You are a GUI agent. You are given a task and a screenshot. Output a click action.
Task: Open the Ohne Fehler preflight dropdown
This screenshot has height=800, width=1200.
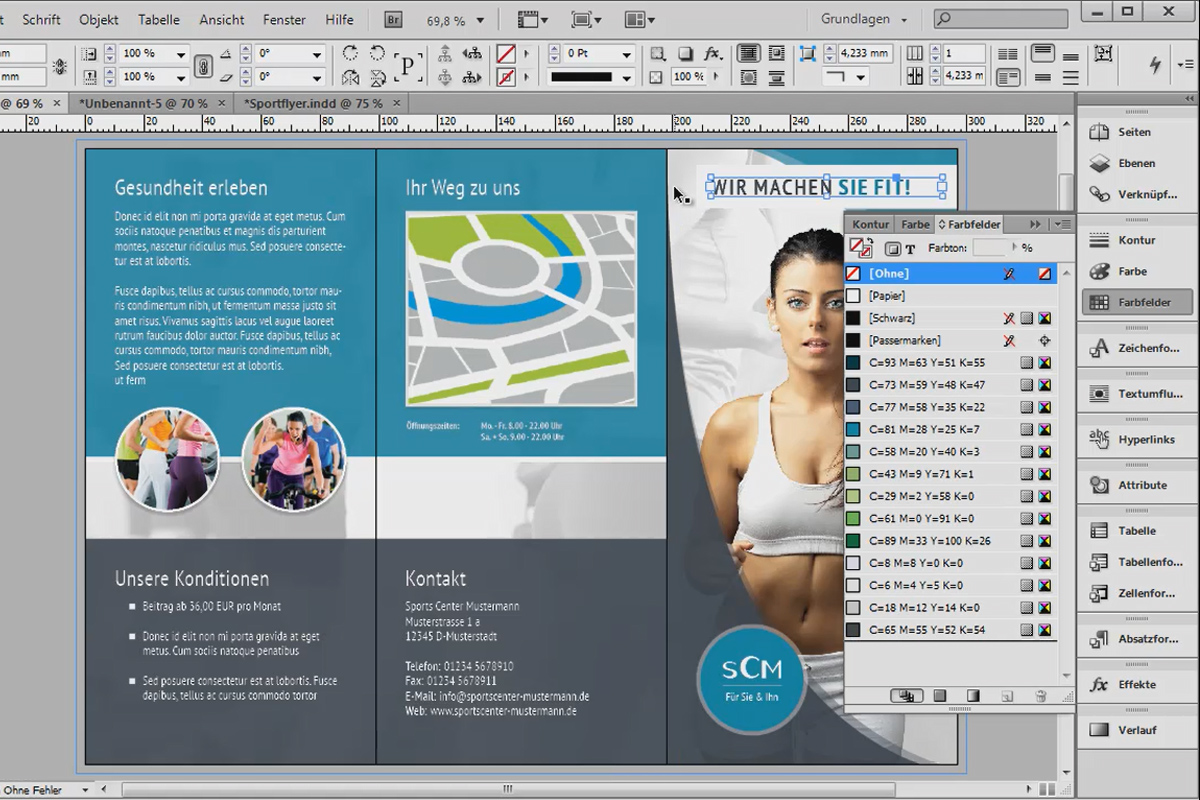coord(84,790)
